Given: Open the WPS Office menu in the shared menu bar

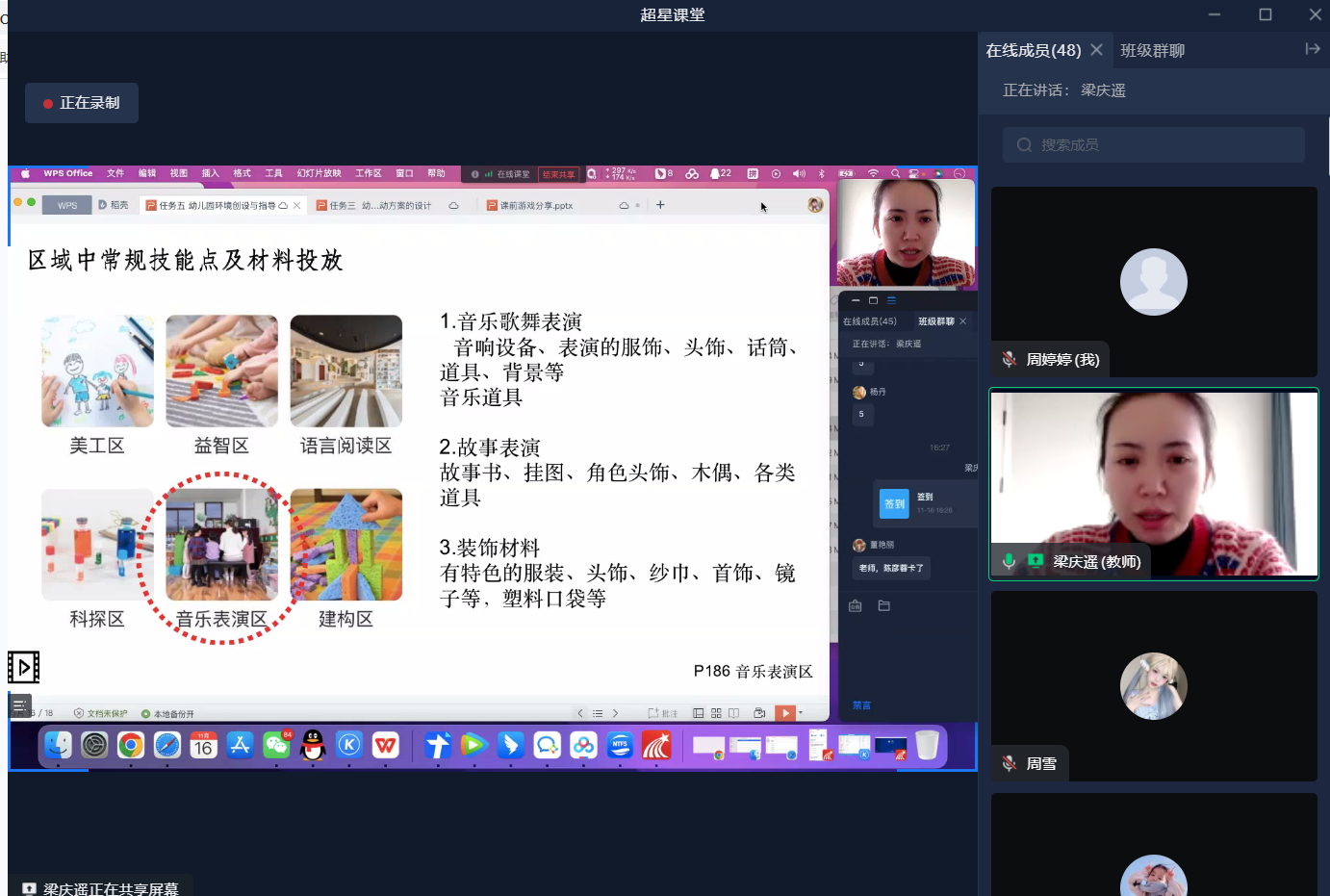Looking at the screenshot, I should click(68, 174).
